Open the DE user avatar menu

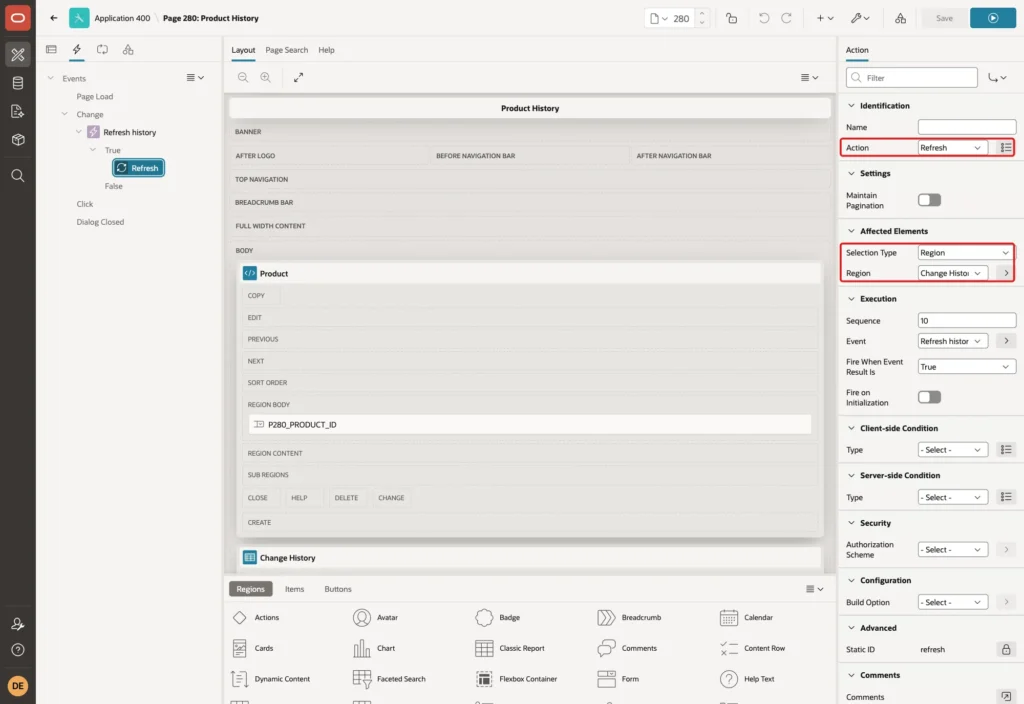click(18, 686)
